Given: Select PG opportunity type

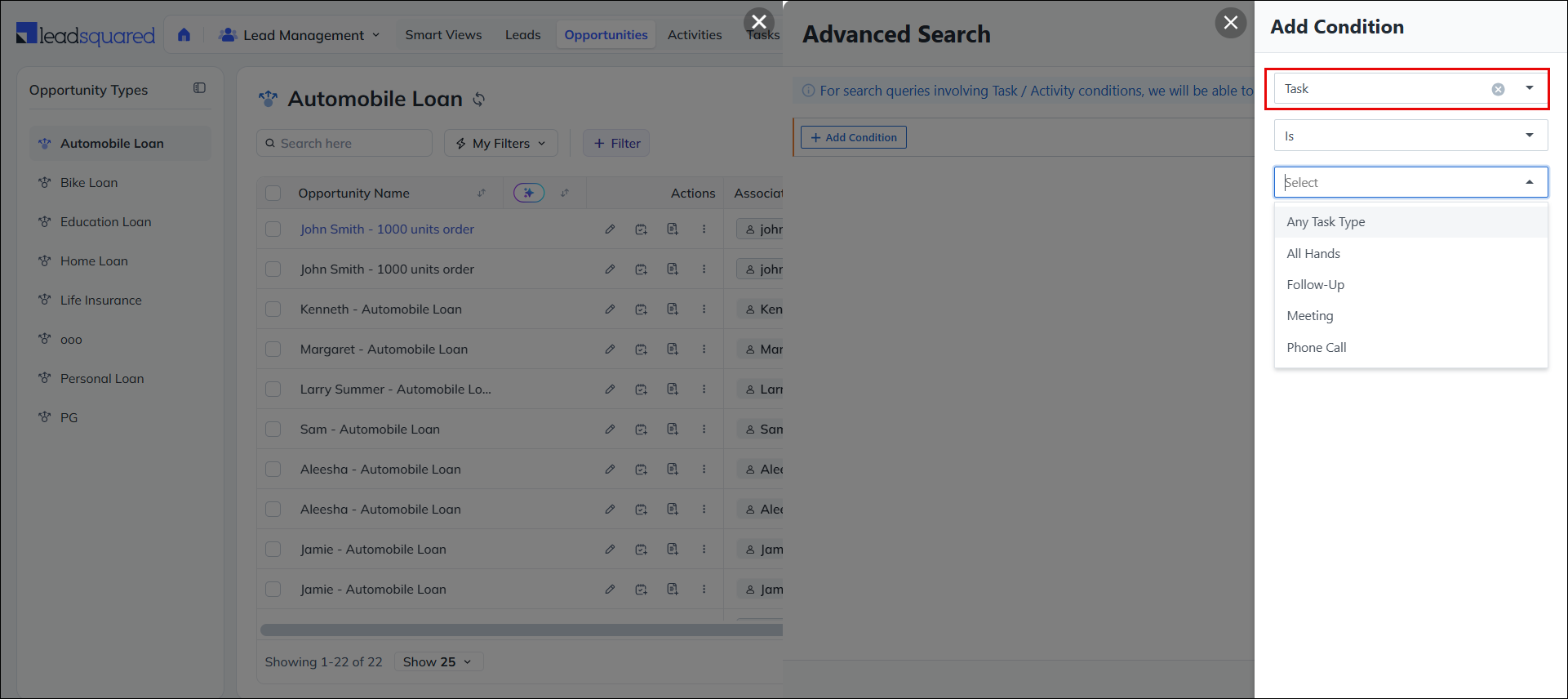Looking at the screenshot, I should pos(120,418).
